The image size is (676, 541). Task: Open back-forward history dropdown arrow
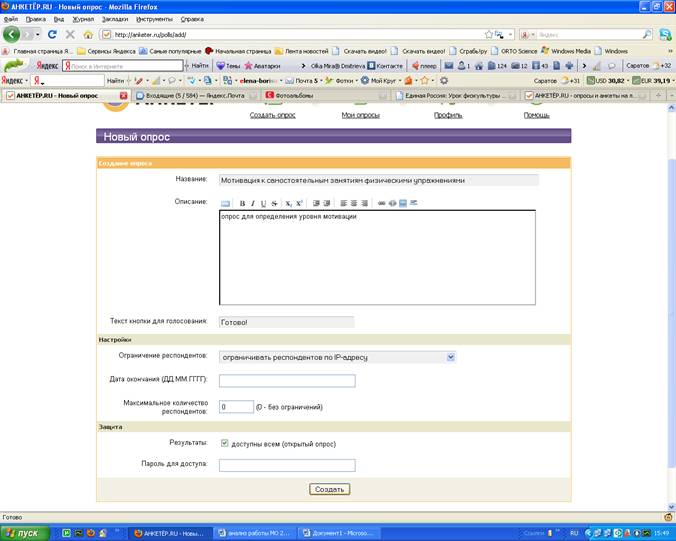(x=38, y=34)
